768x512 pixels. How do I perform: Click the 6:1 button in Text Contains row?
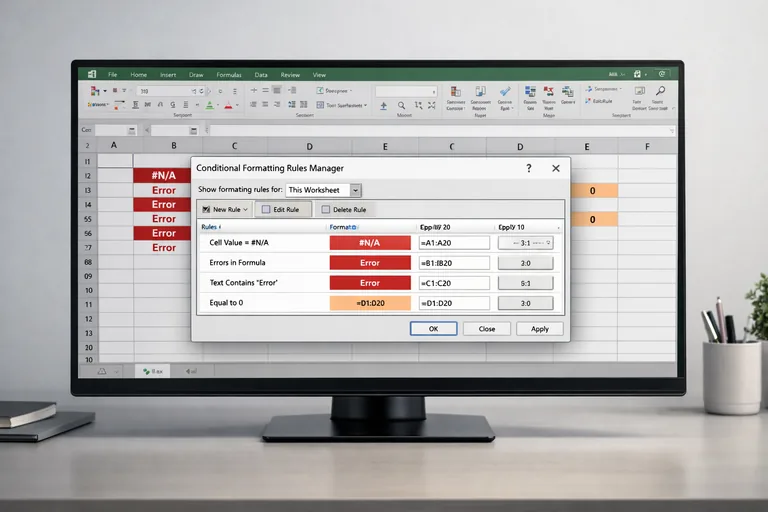tap(526, 283)
